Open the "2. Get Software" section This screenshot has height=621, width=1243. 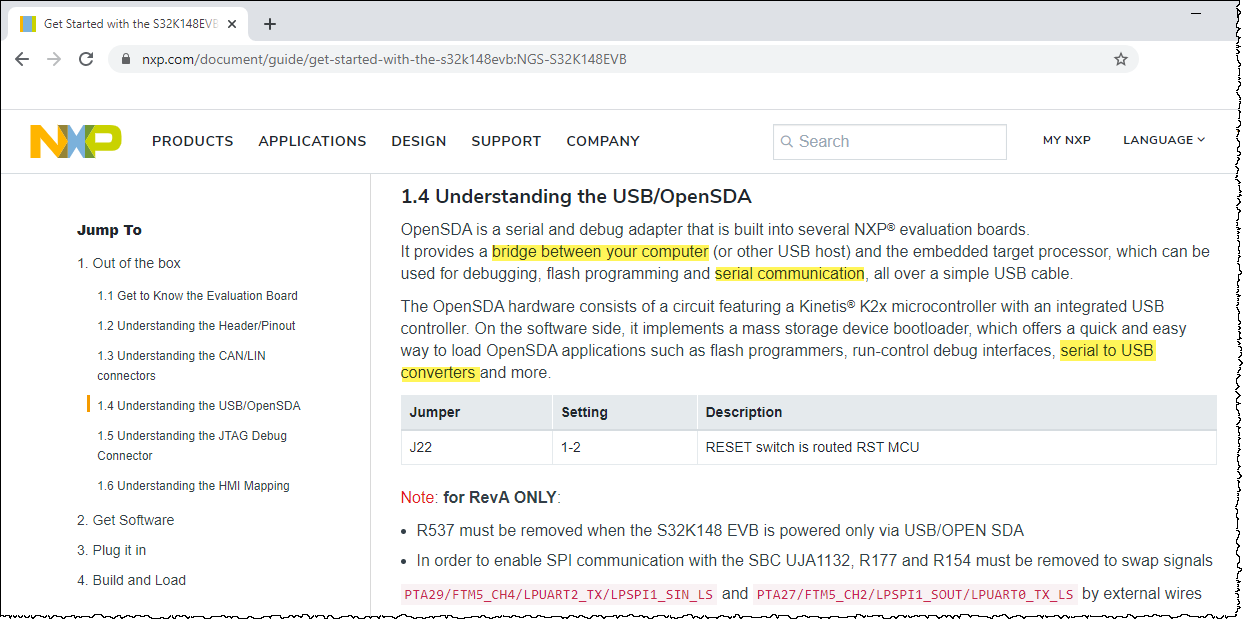tap(125, 520)
